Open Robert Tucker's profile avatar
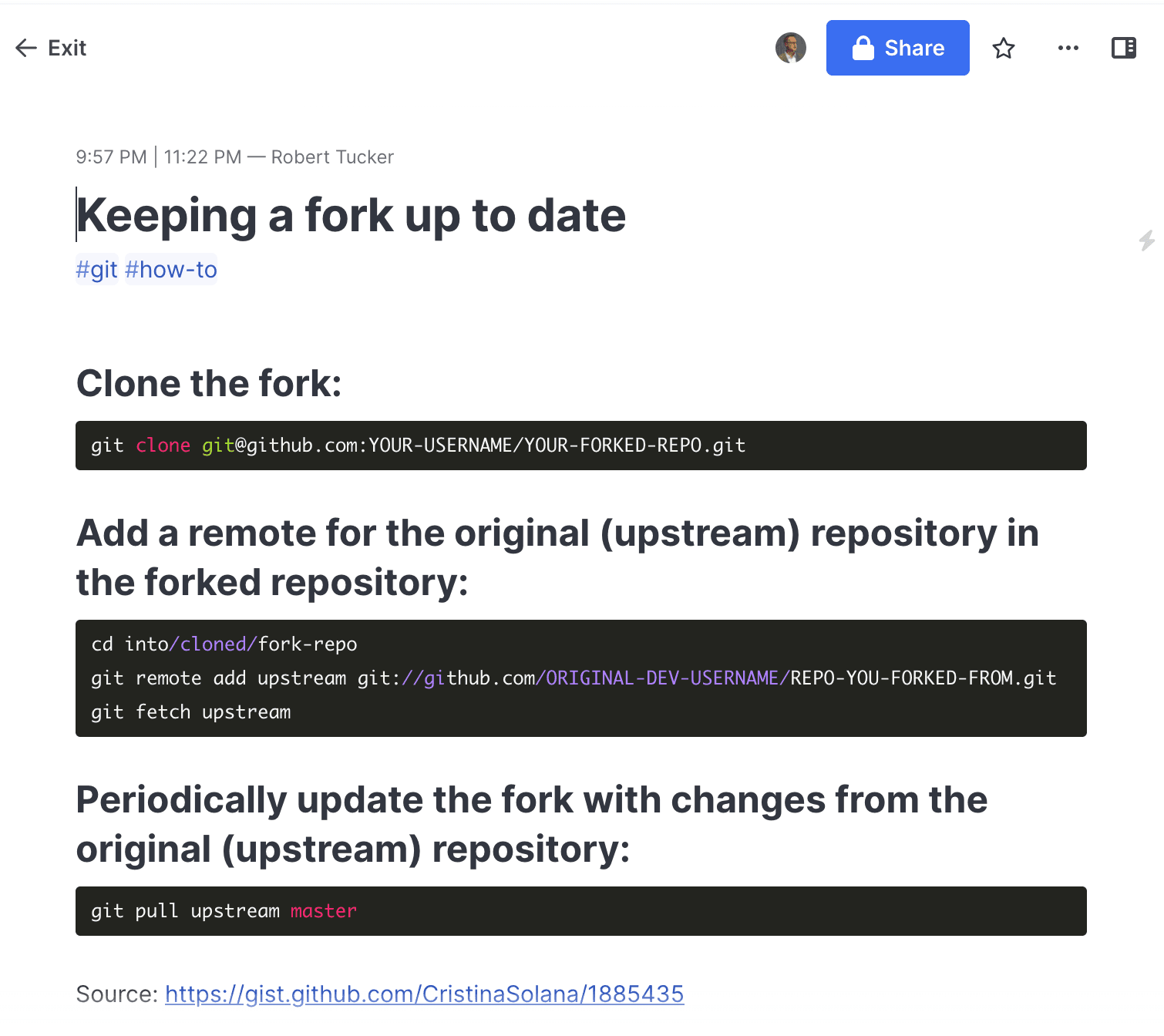The width and height of the screenshot is (1164, 1036). (x=790, y=48)
